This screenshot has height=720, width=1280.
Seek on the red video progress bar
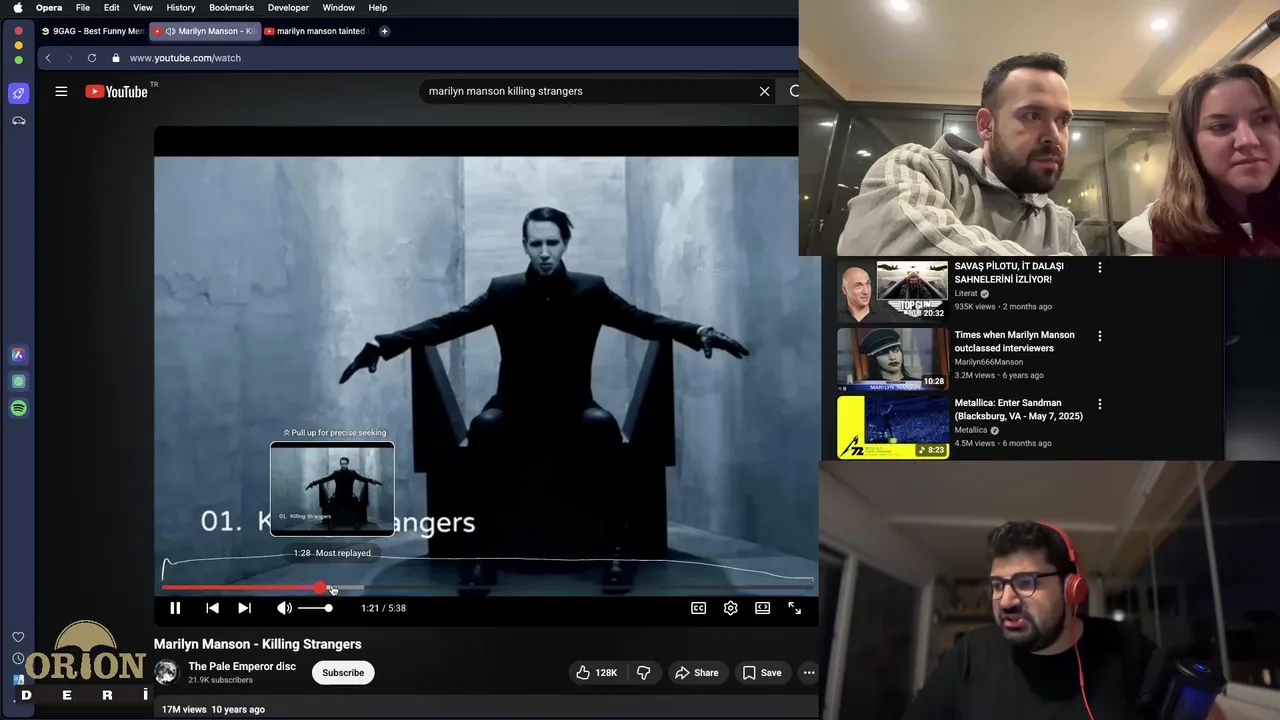pyautogui.click(x=487, y=588)
